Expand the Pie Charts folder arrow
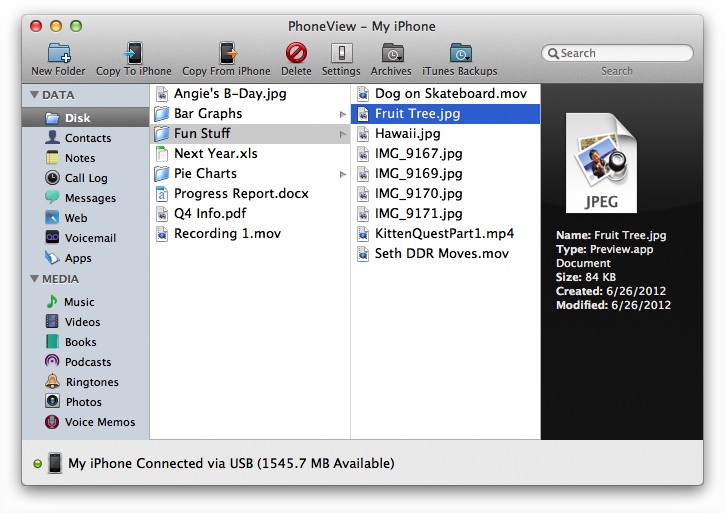The height and width of the screenshot is (513, 725). click(x=343, y=174)
